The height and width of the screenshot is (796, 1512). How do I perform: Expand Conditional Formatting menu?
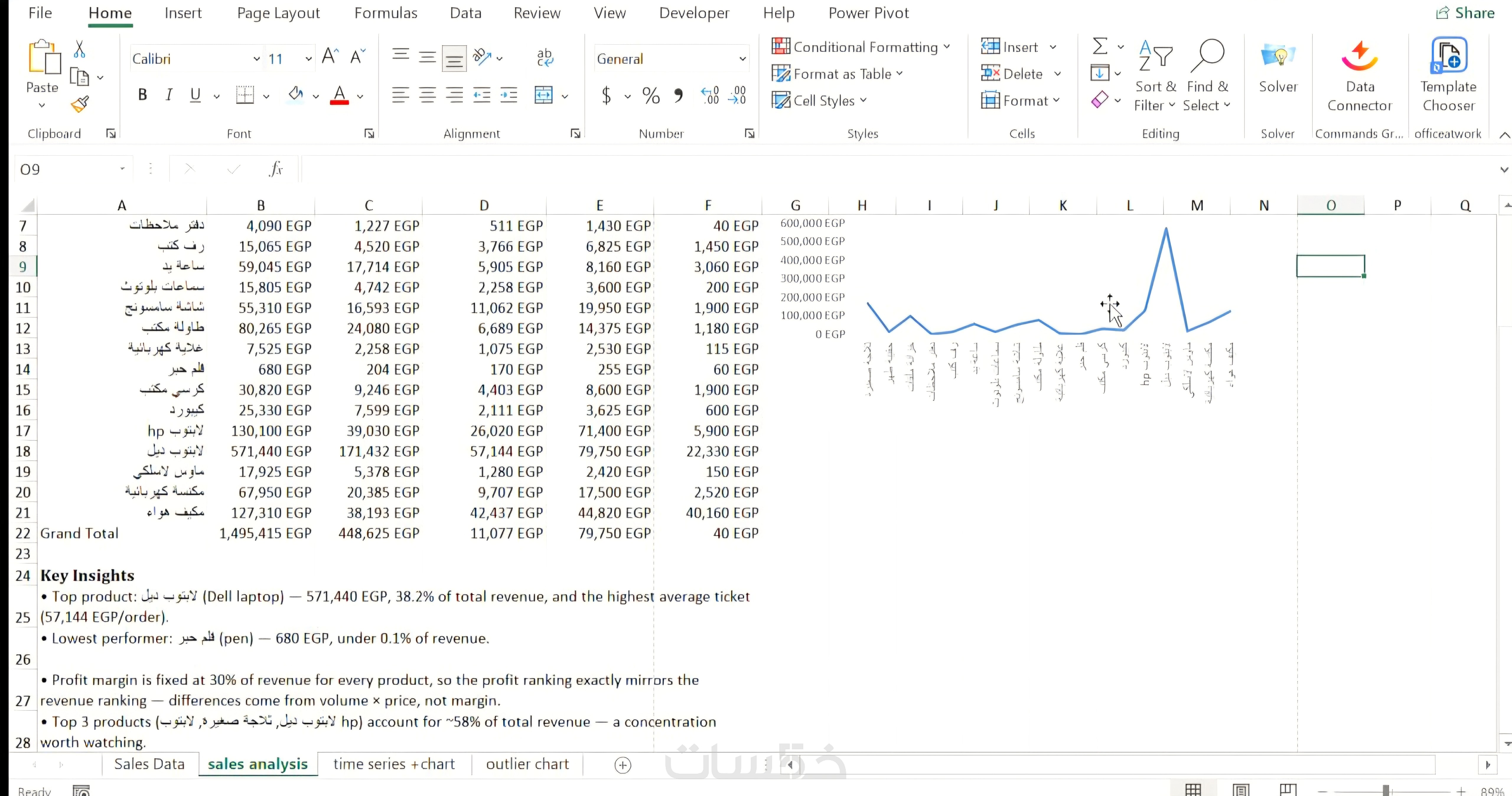(x=861, y=46)
